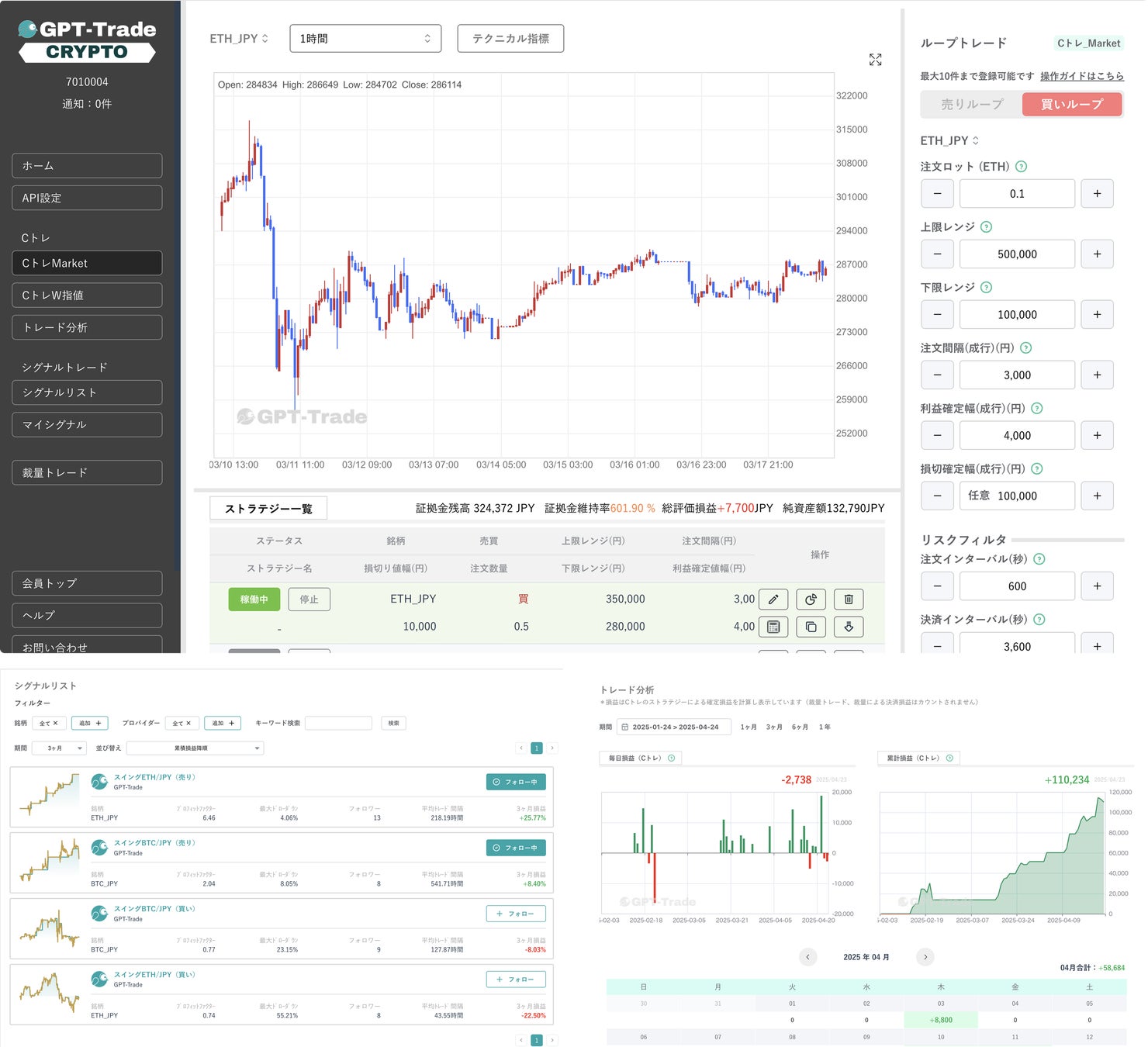This screenshot has height=1047, width=1148.
Task: Open API設定 from the sidebar
Action: tap(87, 198)
